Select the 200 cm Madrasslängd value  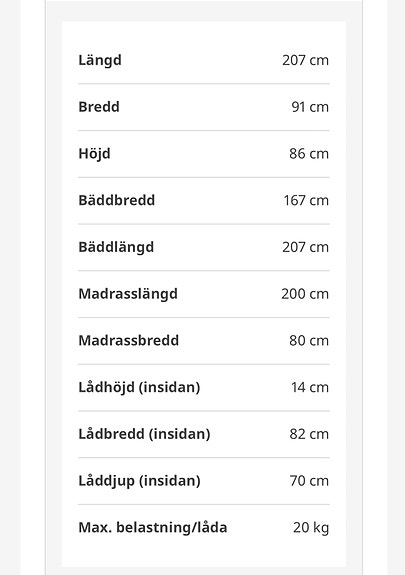(305, 294)
